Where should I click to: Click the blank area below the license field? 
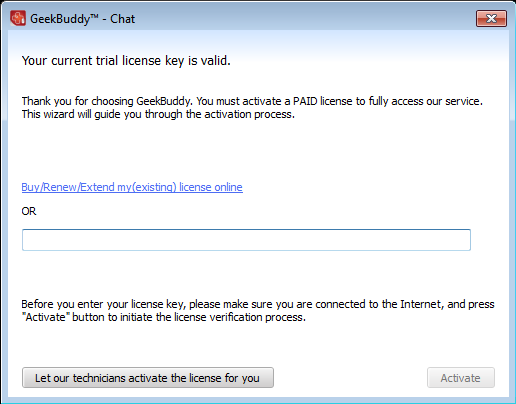coord(246,272)
